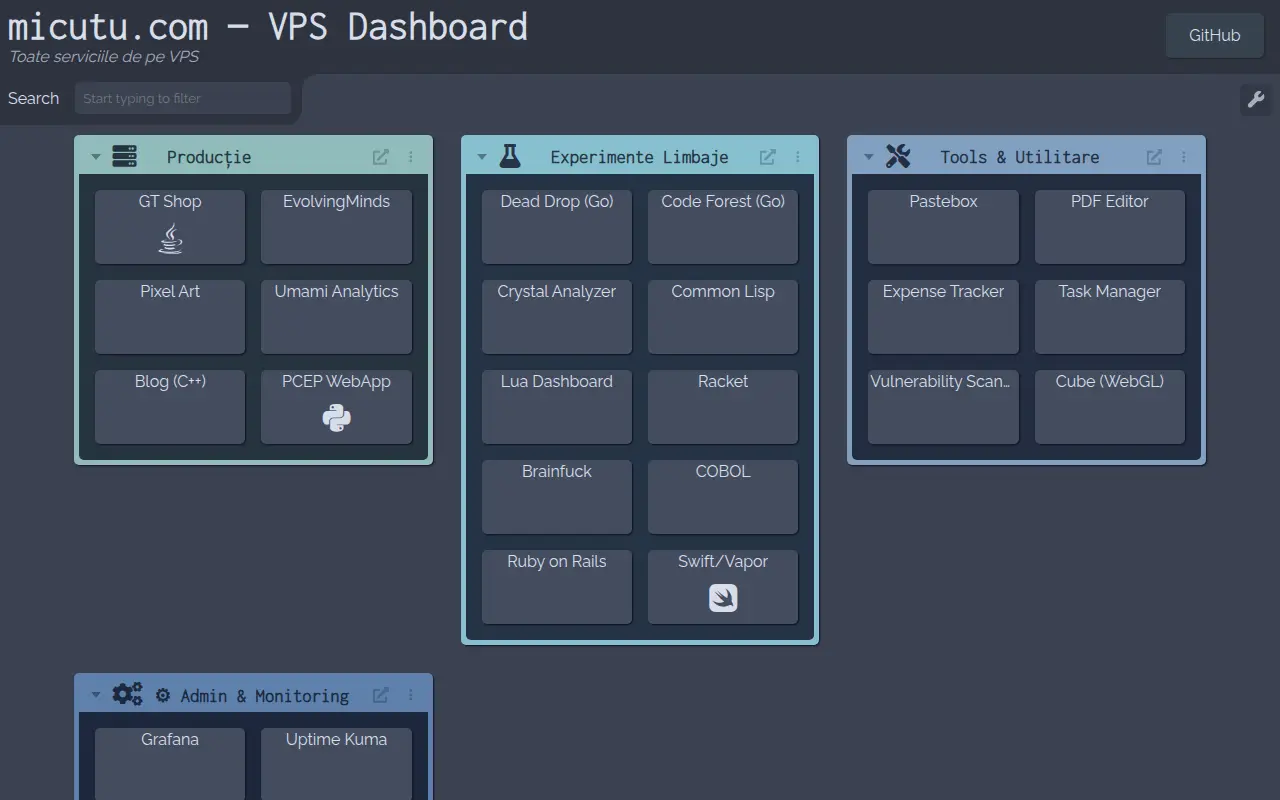Open Experimente Limbaje section external-link icon
The image size is (1280, 800).
[x=768, y=157]
